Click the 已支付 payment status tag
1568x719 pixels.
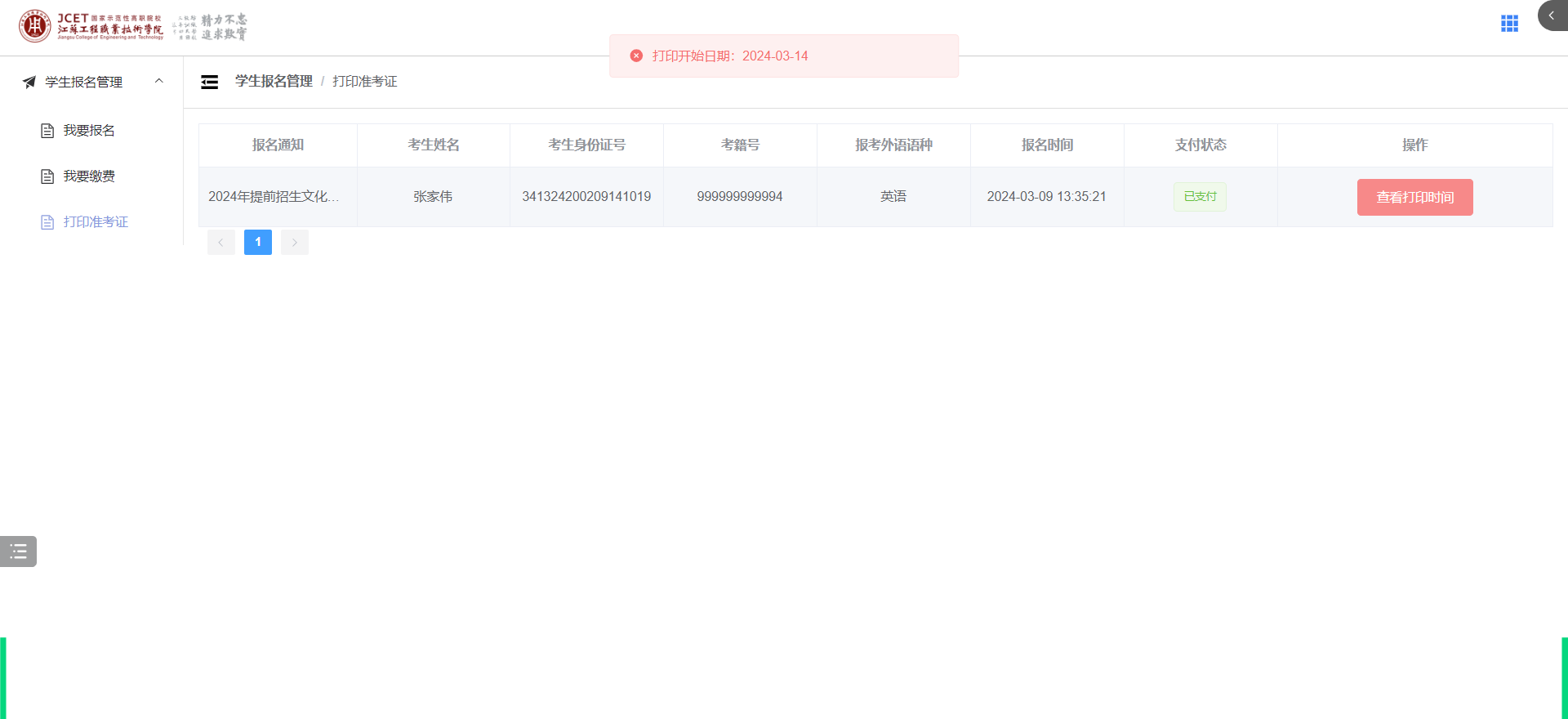[1200, 197]
